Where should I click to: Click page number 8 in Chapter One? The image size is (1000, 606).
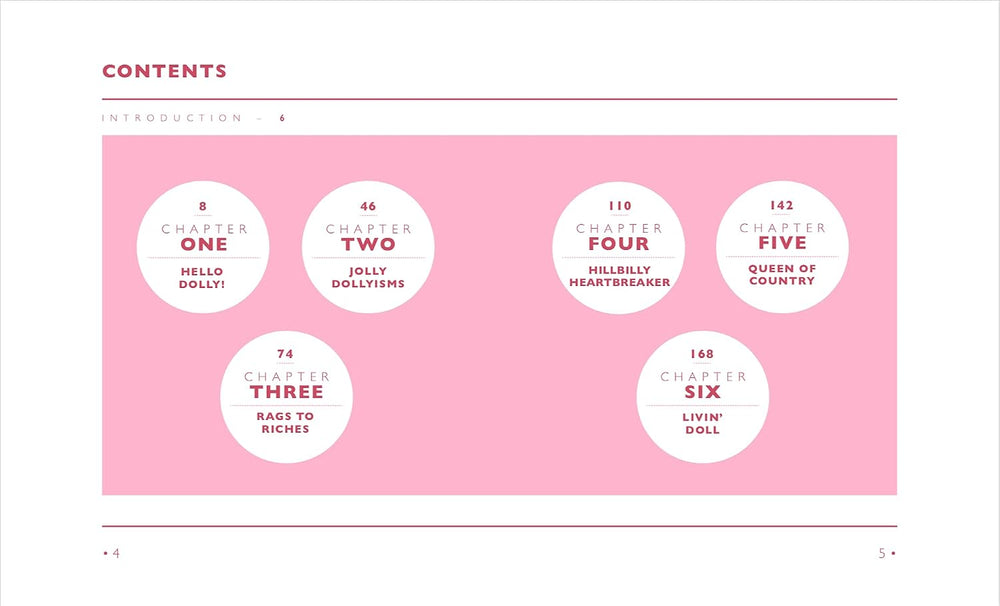[x=203, y=206]
